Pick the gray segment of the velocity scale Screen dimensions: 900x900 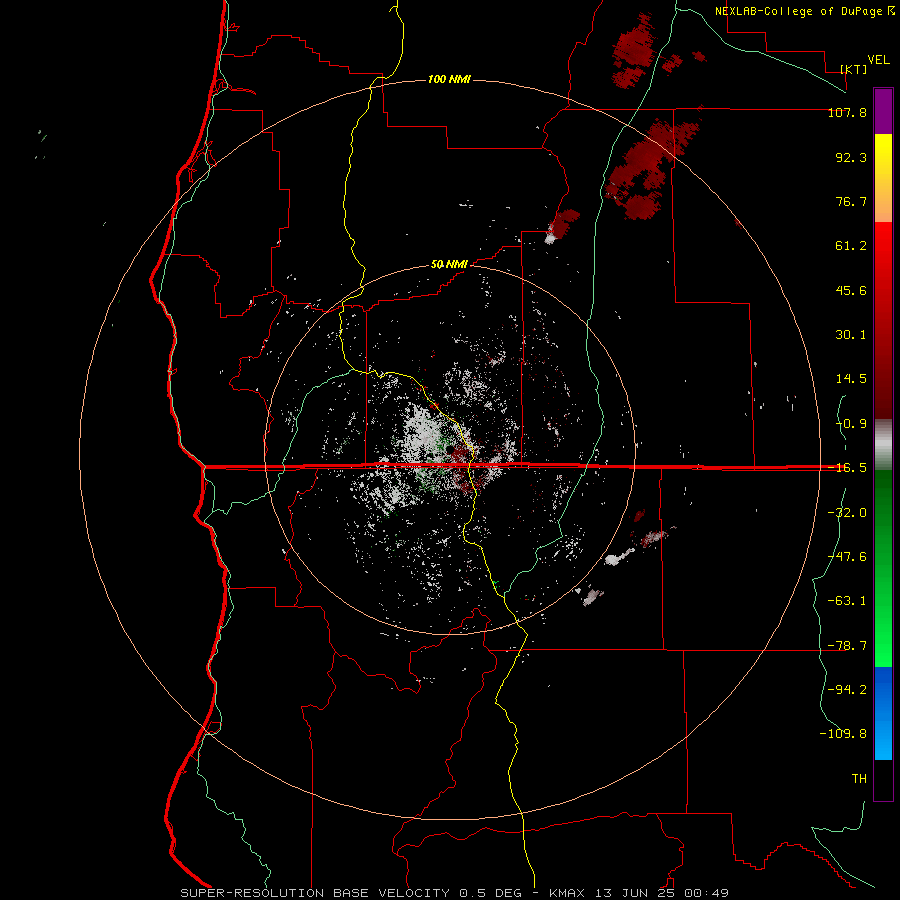click(x=883, y=444)
